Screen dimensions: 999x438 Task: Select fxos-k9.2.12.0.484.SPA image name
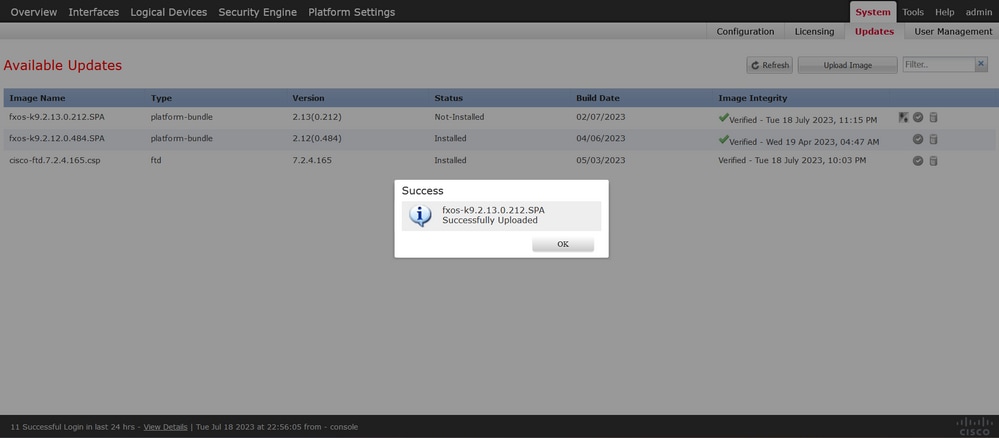pos(57,138)
